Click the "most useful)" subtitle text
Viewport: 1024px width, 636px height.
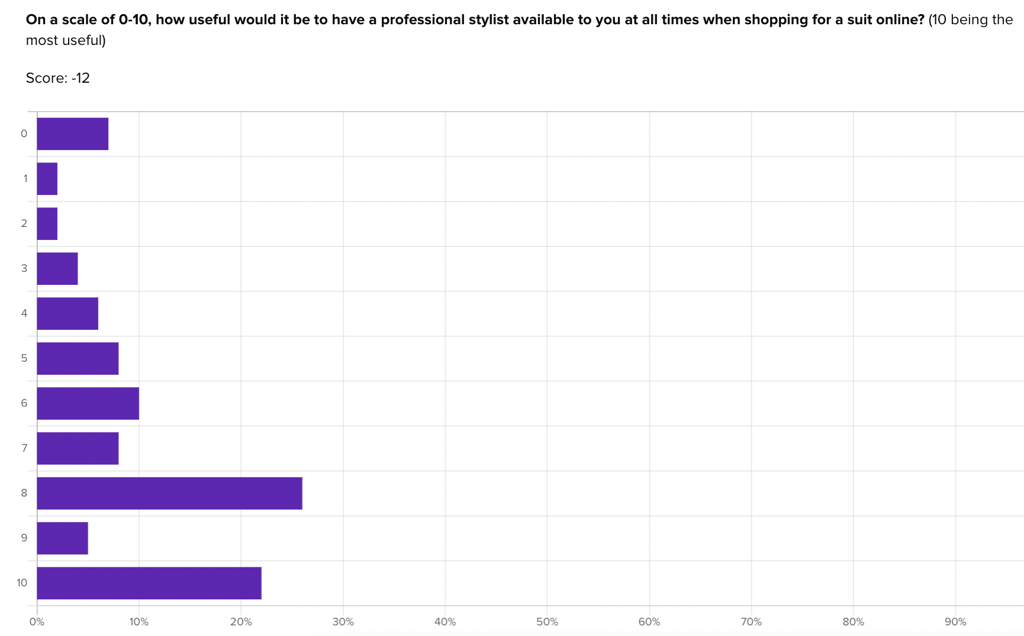[65, 40]
